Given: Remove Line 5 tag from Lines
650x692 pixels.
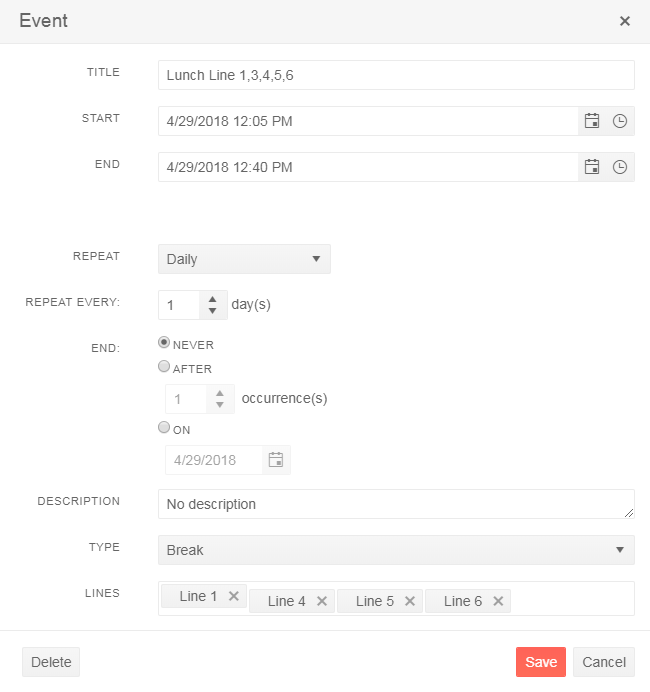Looking at the screenshot, I should pos(410,601).
